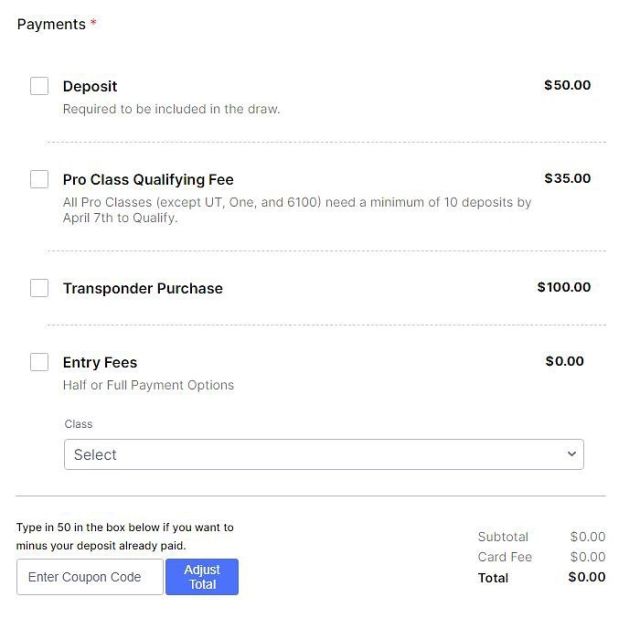Click the Card Fee amount line

pyautogui.click(x=588, y=557)
